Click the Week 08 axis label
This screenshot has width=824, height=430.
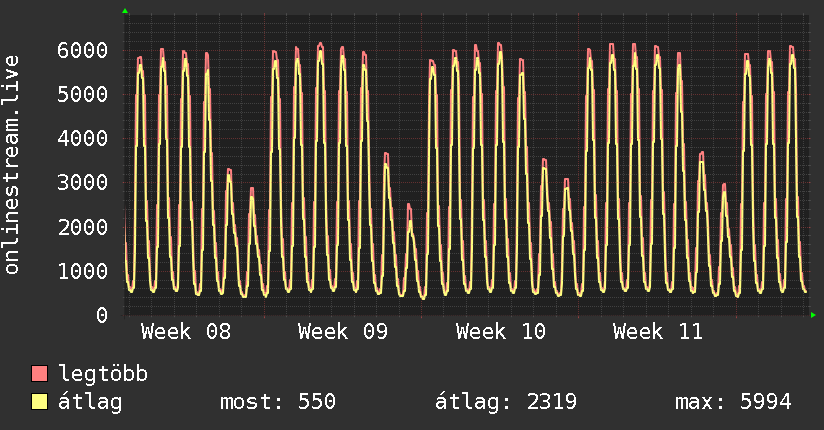[x=186, y=332]
